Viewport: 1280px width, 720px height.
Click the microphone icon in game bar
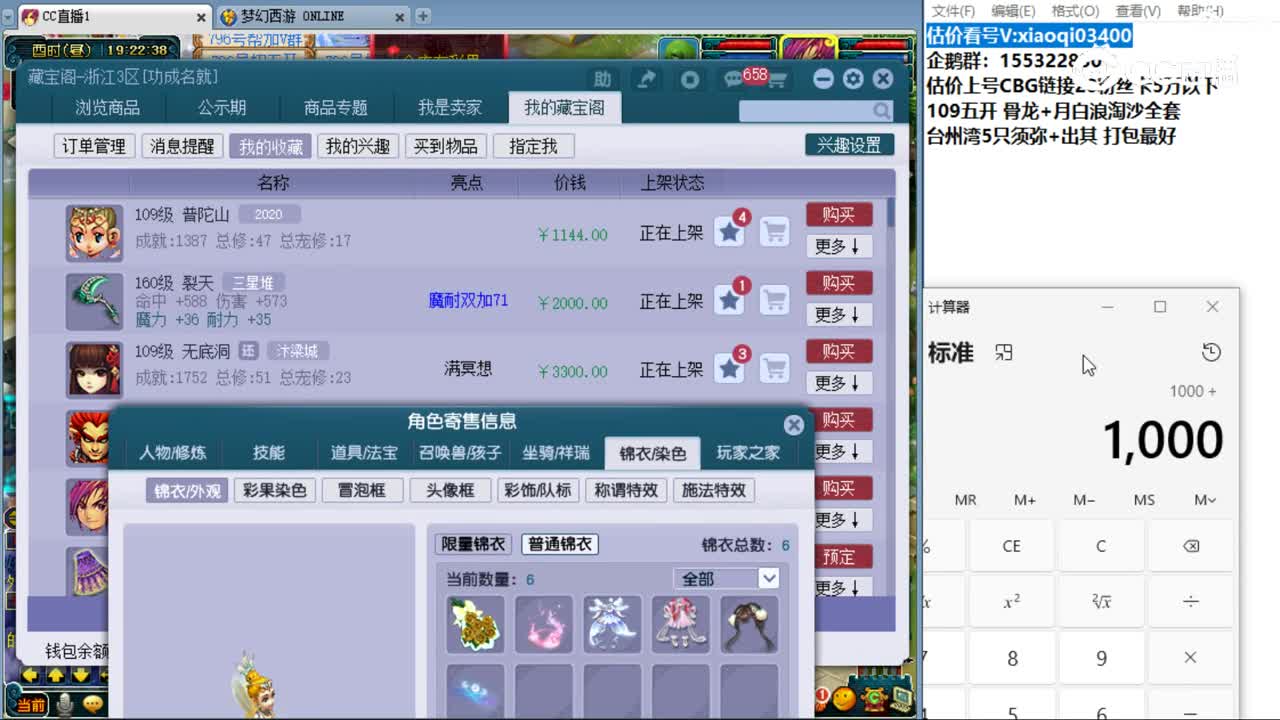coord(65,705)
